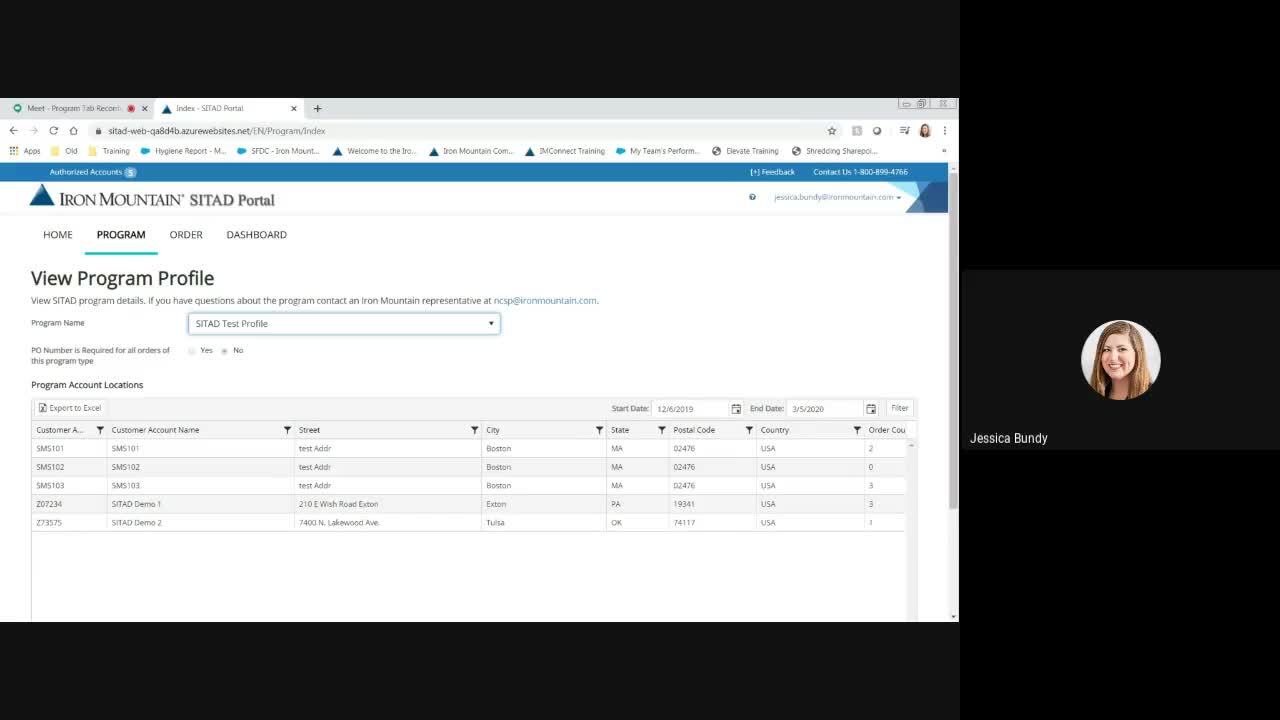Image resolution: width=1280 pixels, height=720 pixels.
Task: Open the browser home page icon
Action: 73,130
